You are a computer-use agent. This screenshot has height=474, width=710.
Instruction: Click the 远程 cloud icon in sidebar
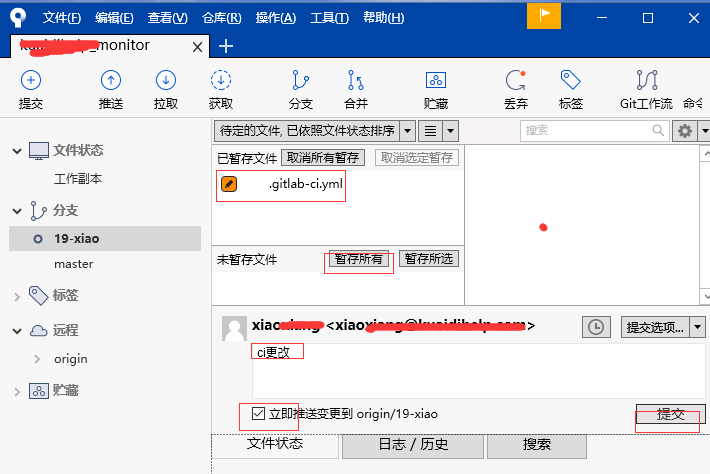[x=38, y=330]
